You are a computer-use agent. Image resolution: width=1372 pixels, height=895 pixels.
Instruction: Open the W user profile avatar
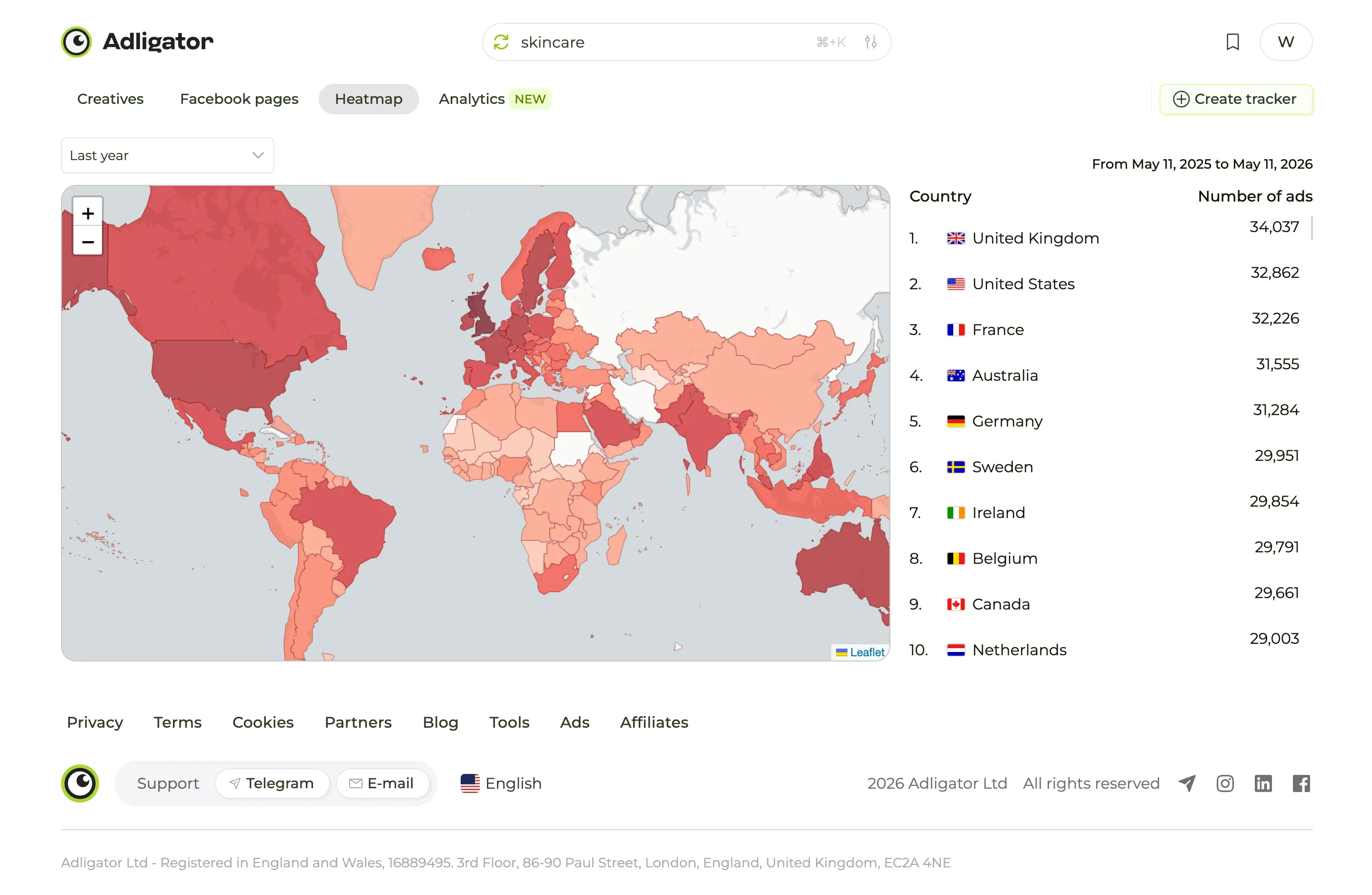pyautogui.click(x=1285, y=42)
